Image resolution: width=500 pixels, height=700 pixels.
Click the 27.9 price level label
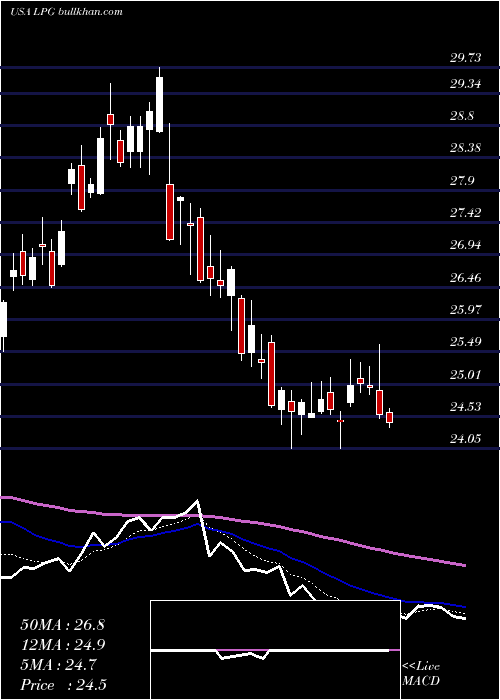tap(462, 180)
